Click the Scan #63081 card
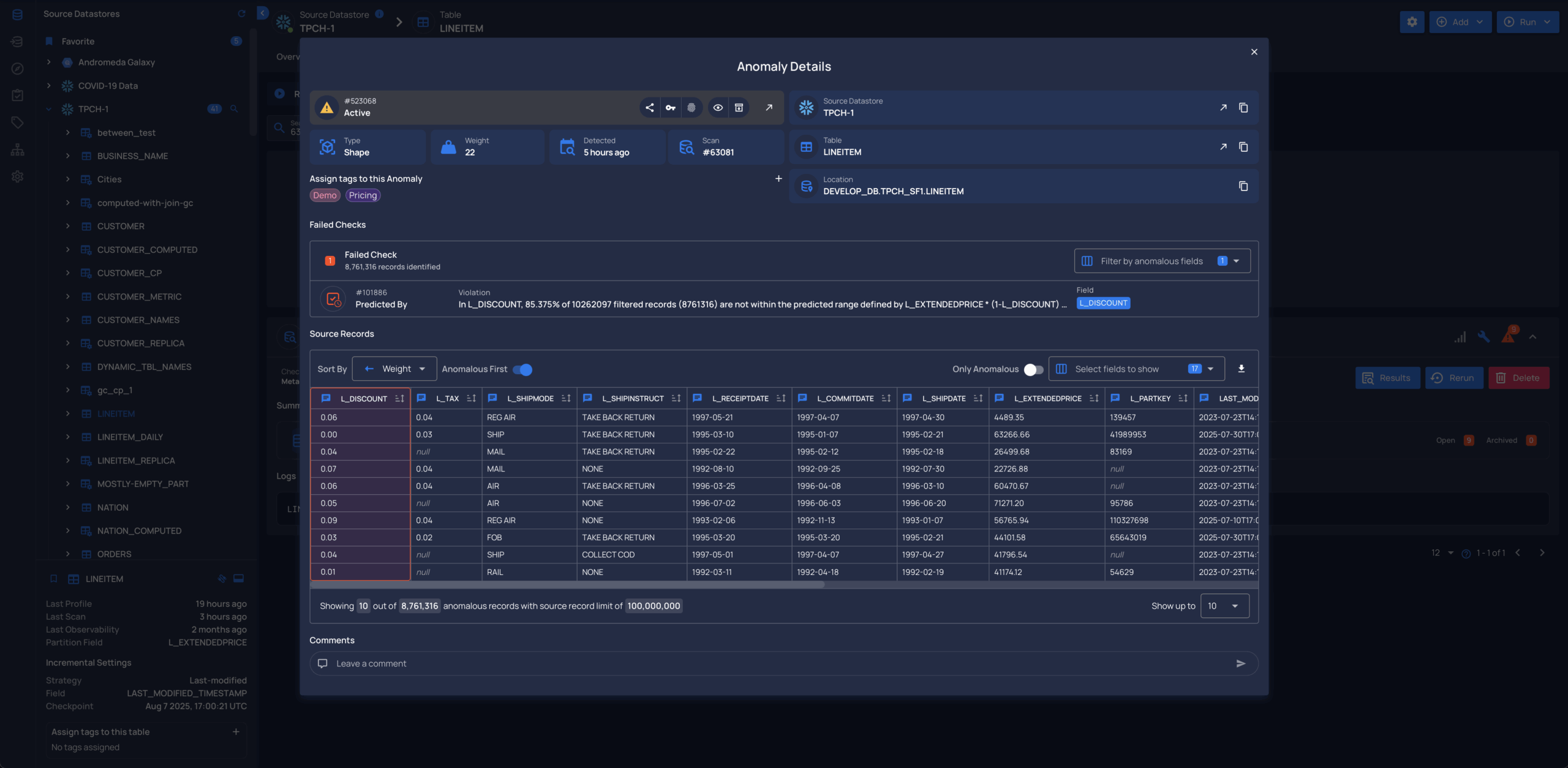Viewport: 1568px width, 768px height. click(x=725, y=147)
